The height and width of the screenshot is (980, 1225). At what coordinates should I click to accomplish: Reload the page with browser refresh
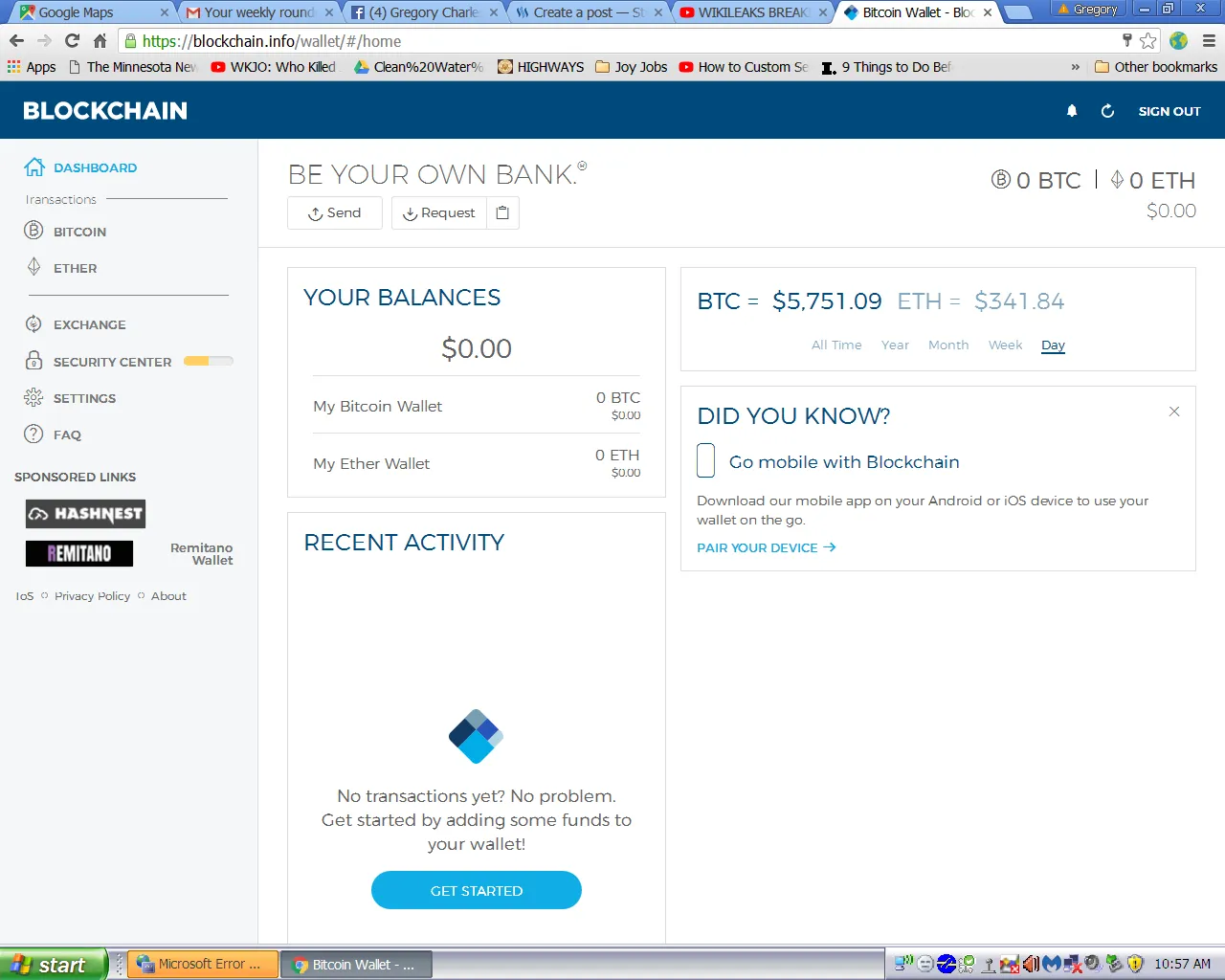72,40
